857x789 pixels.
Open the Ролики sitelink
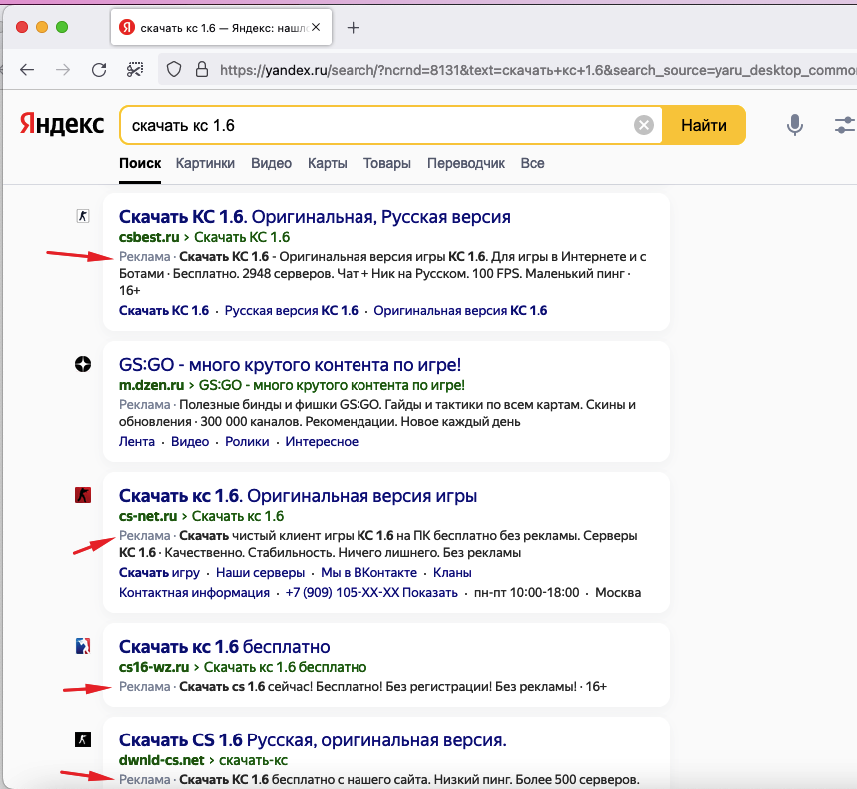pyautogui.click(x=247, y=441)
